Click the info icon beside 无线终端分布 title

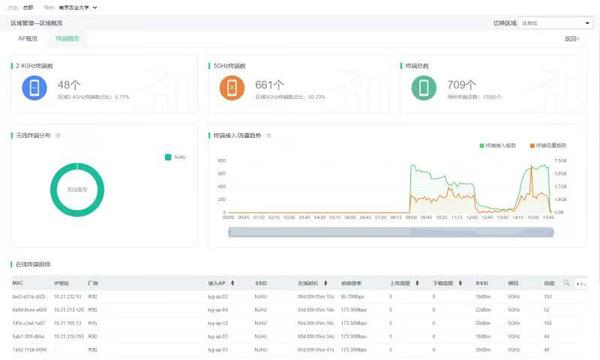[58, 135]
